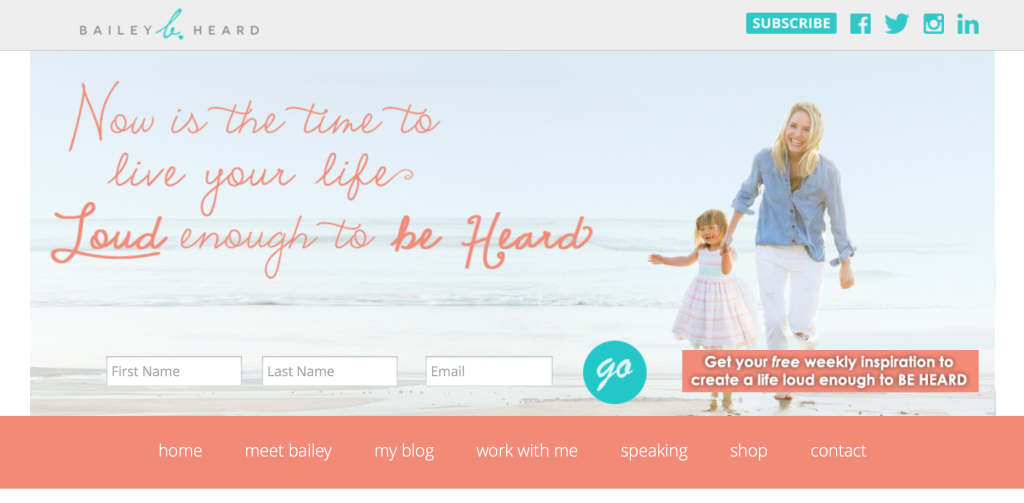1024x503 pixels.
Task: Open the Instagram icon link
Action: [x=933, y=24]
